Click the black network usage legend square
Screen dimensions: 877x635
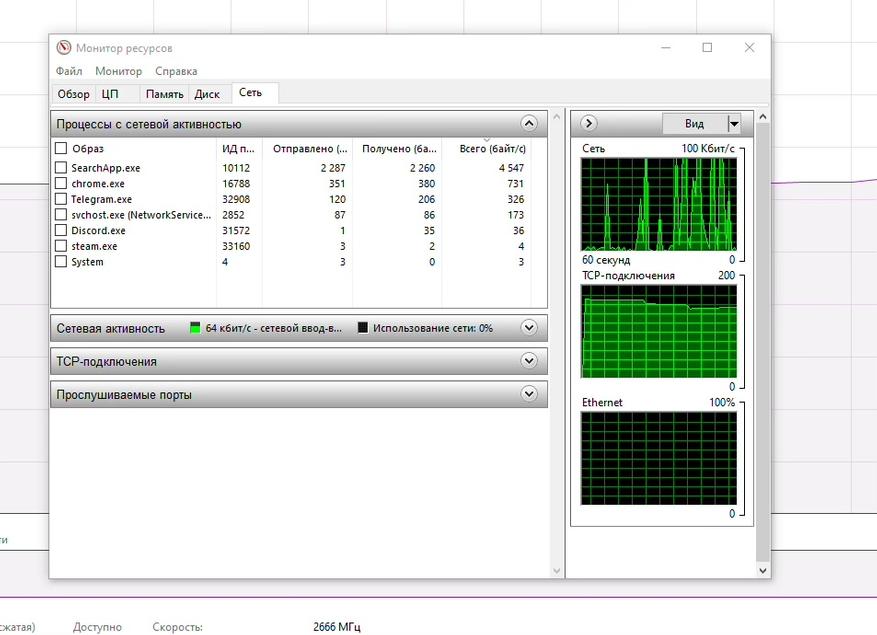(362, 328)
